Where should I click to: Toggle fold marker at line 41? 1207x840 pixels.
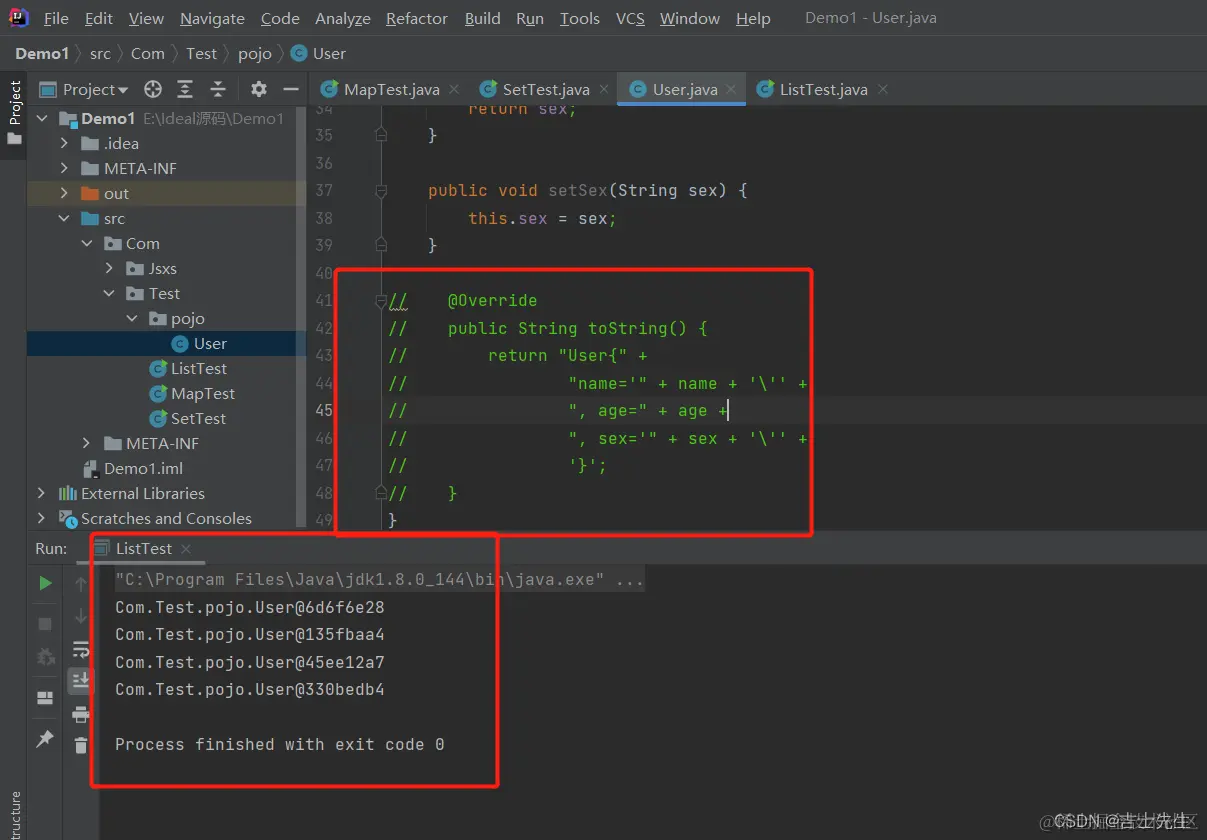coord(381,300)
